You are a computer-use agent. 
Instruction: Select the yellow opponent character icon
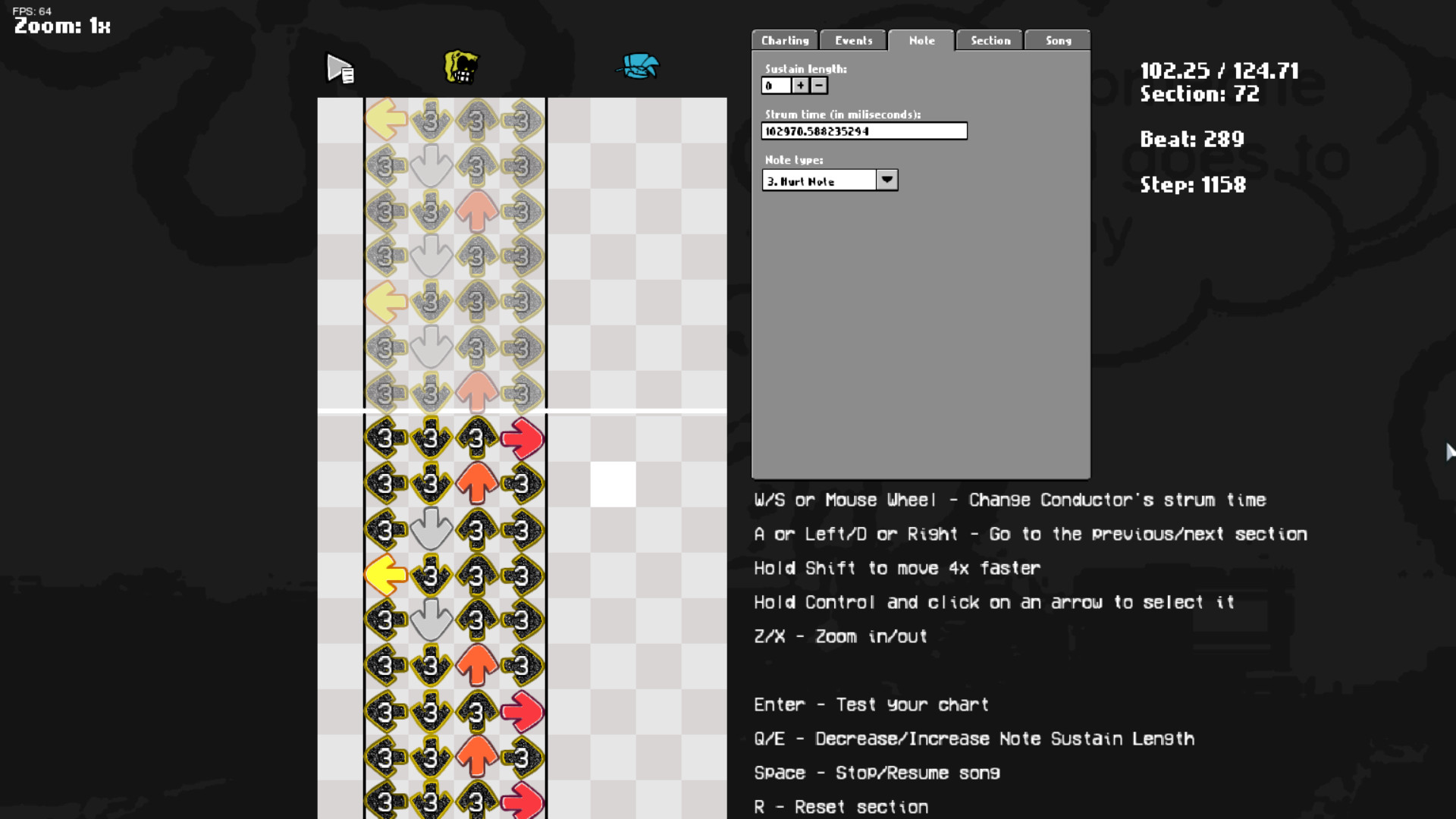[x=461, y=67]
